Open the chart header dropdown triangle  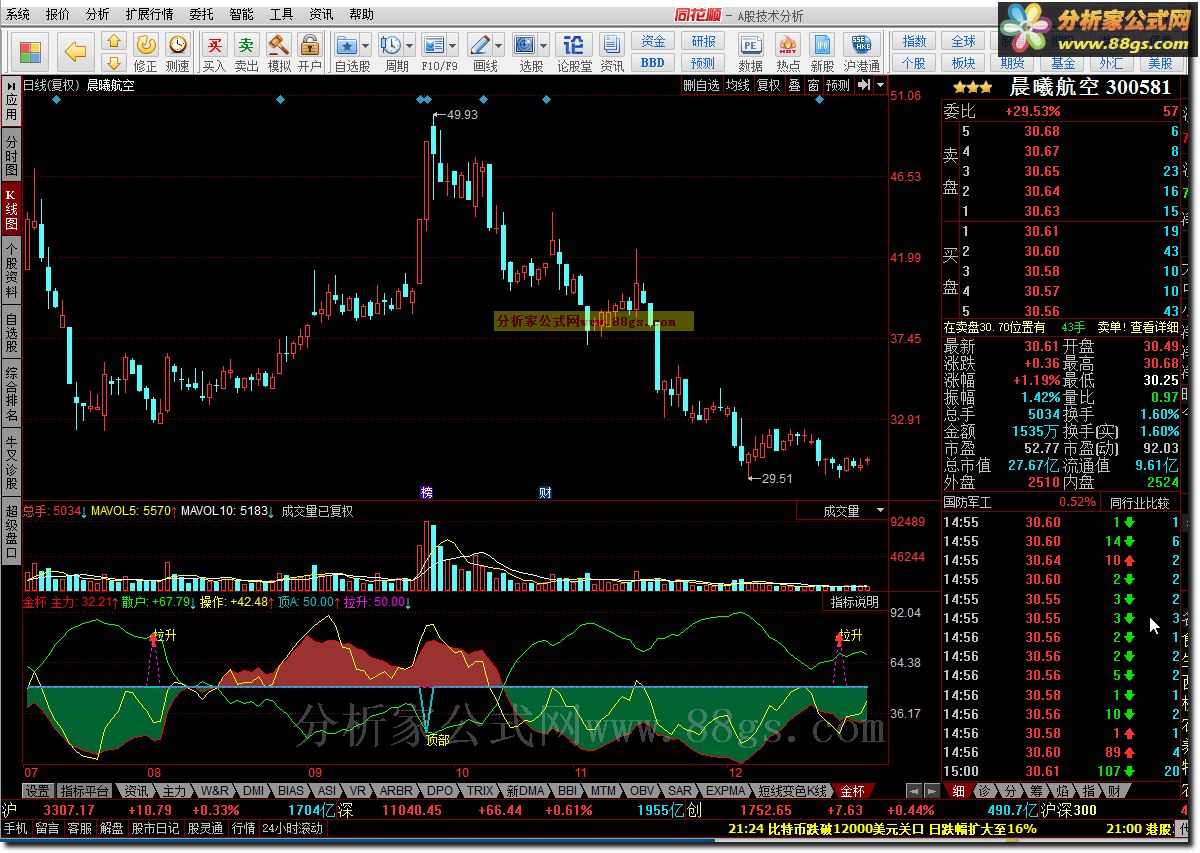point(880,85)
